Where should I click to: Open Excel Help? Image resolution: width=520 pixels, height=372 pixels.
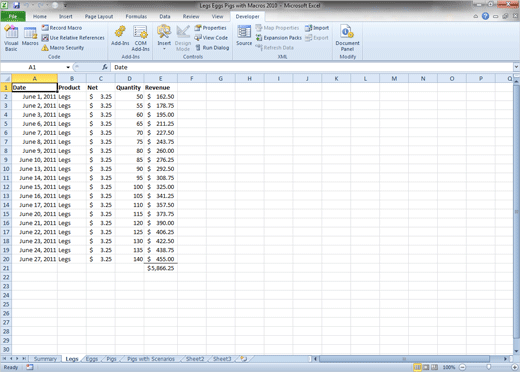click(x=485, y=16)
